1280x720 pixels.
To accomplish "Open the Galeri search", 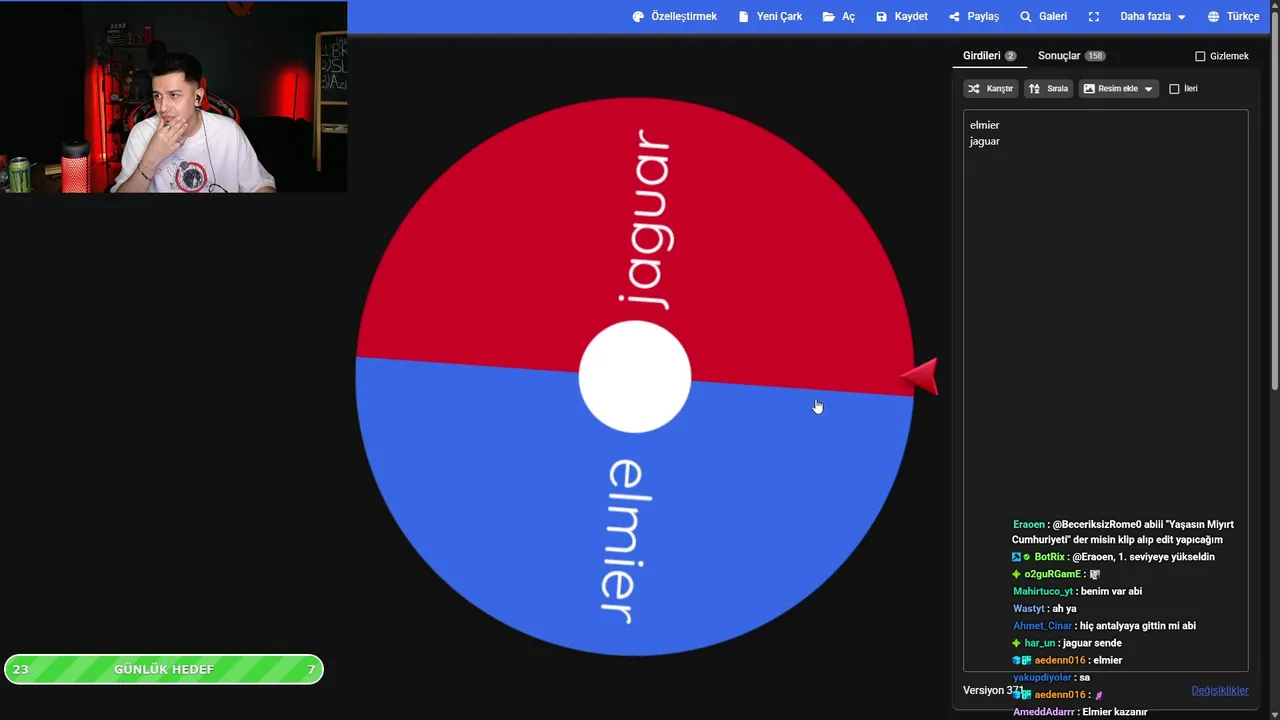I will tap(1043, 17).
